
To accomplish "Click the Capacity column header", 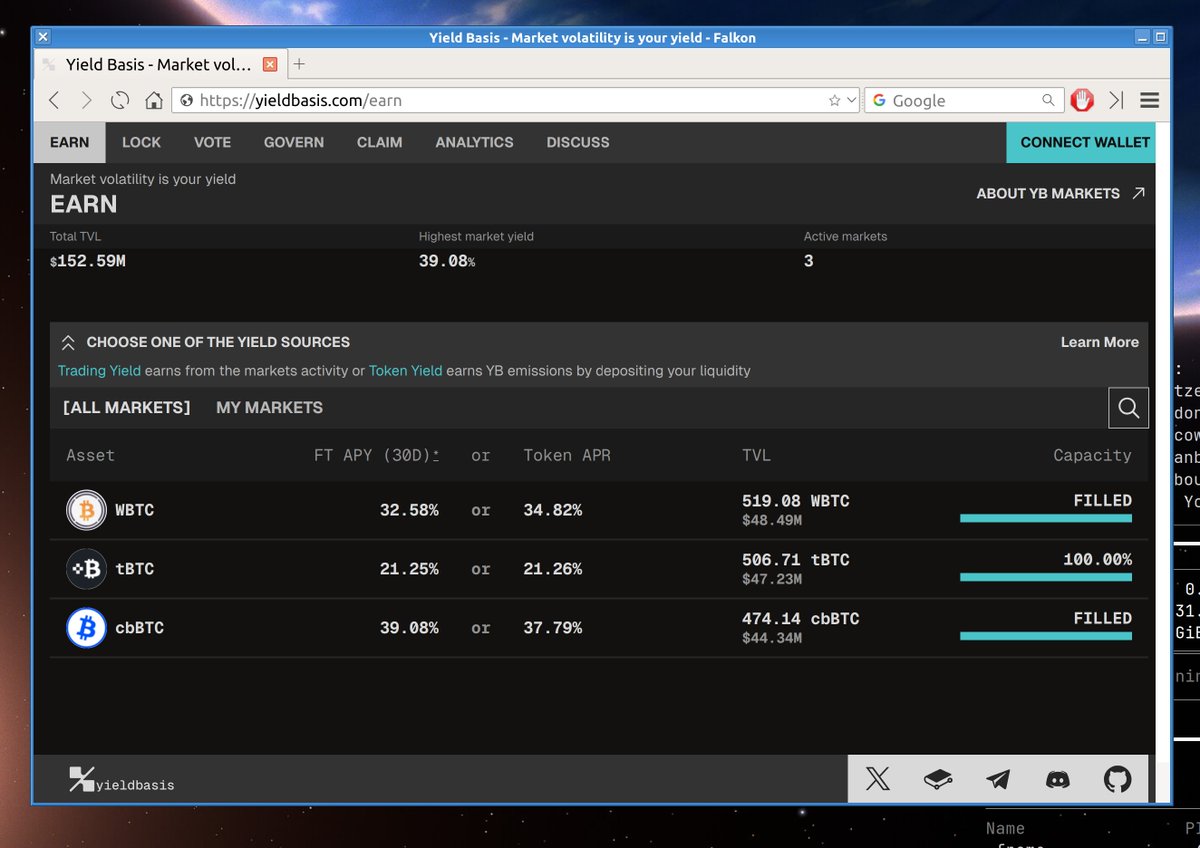I will 1092,455.
